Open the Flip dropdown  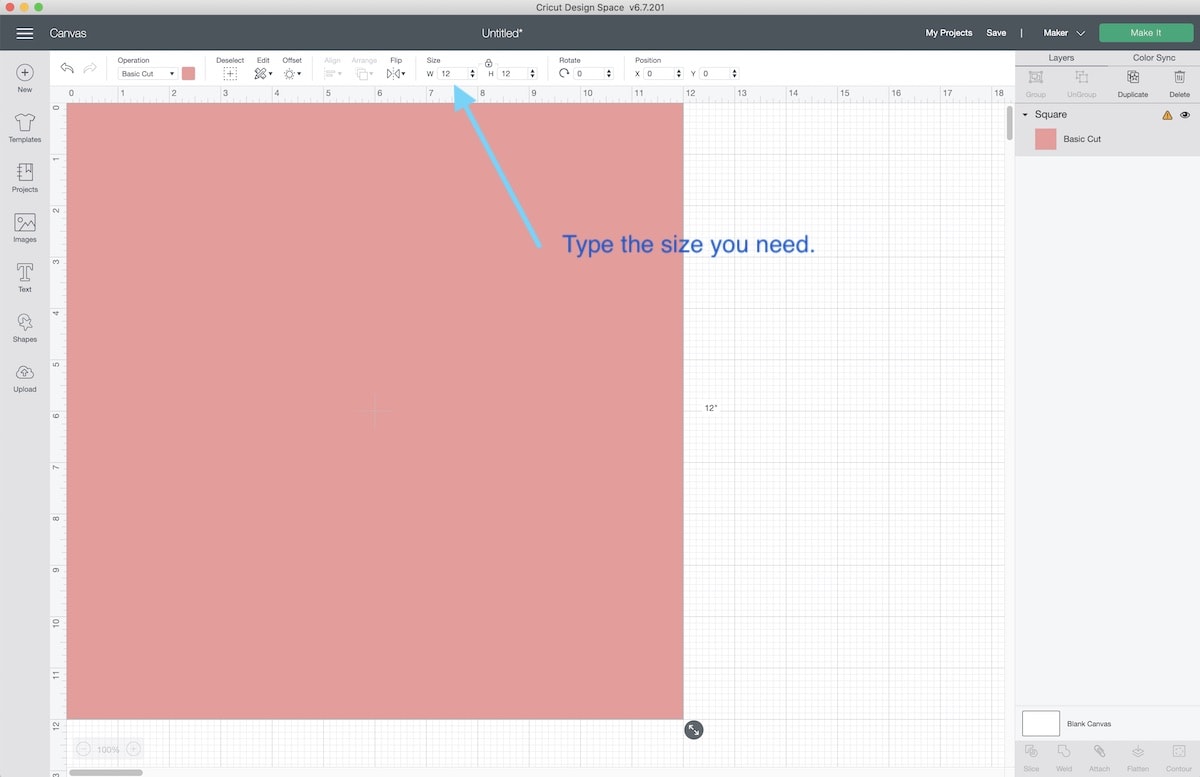coord(396,72)
